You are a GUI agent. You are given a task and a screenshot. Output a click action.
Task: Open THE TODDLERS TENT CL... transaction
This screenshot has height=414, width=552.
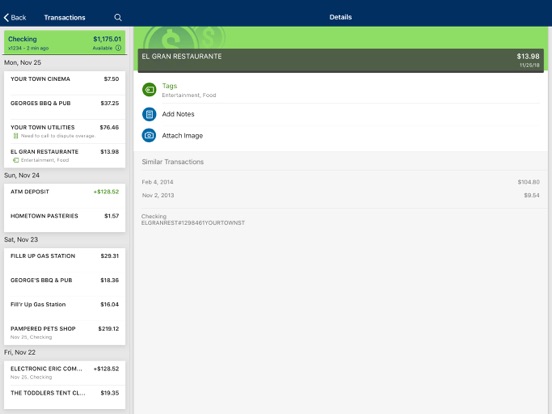[x=65, y=397]
